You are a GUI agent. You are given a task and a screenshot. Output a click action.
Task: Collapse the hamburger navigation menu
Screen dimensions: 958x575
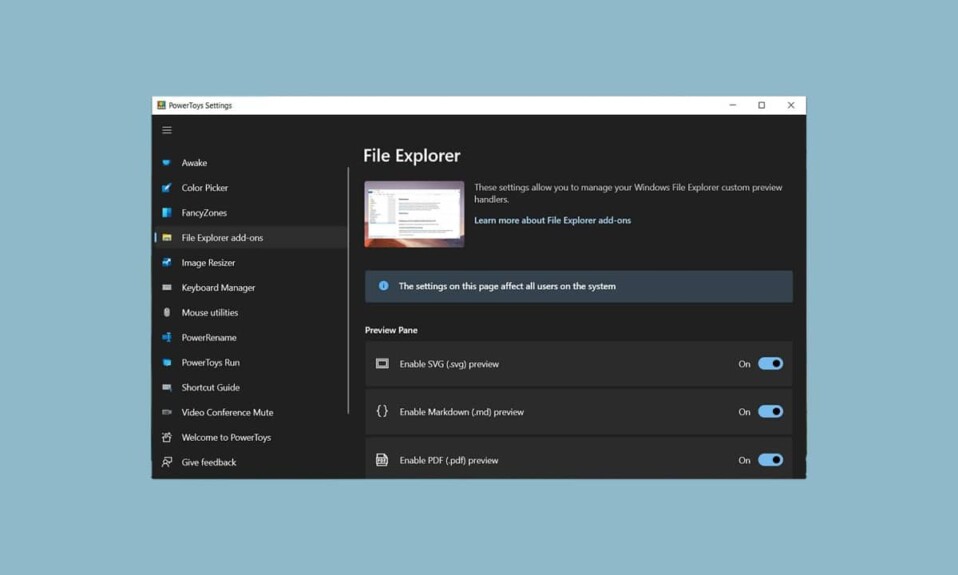(167, 130)
